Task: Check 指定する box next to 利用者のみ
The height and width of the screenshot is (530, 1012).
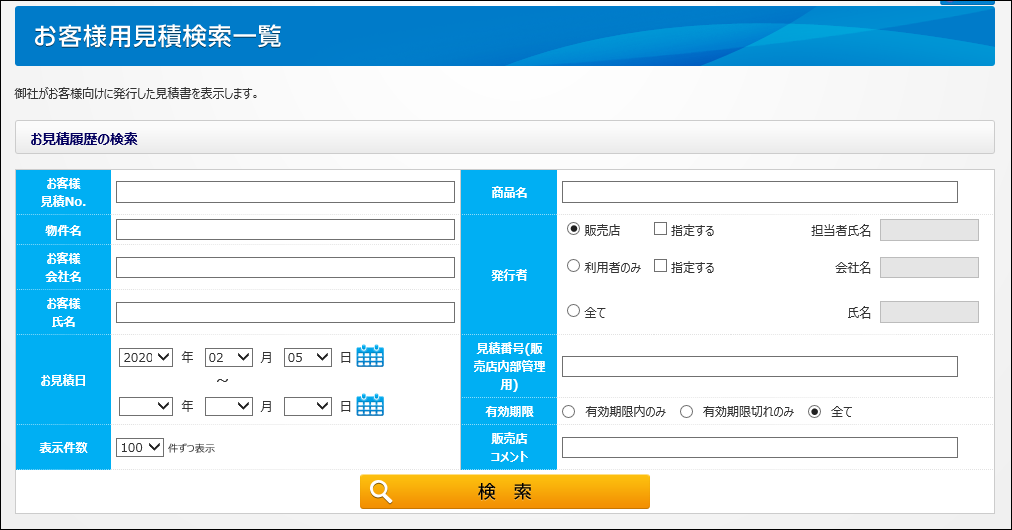Action: [660, 266]
